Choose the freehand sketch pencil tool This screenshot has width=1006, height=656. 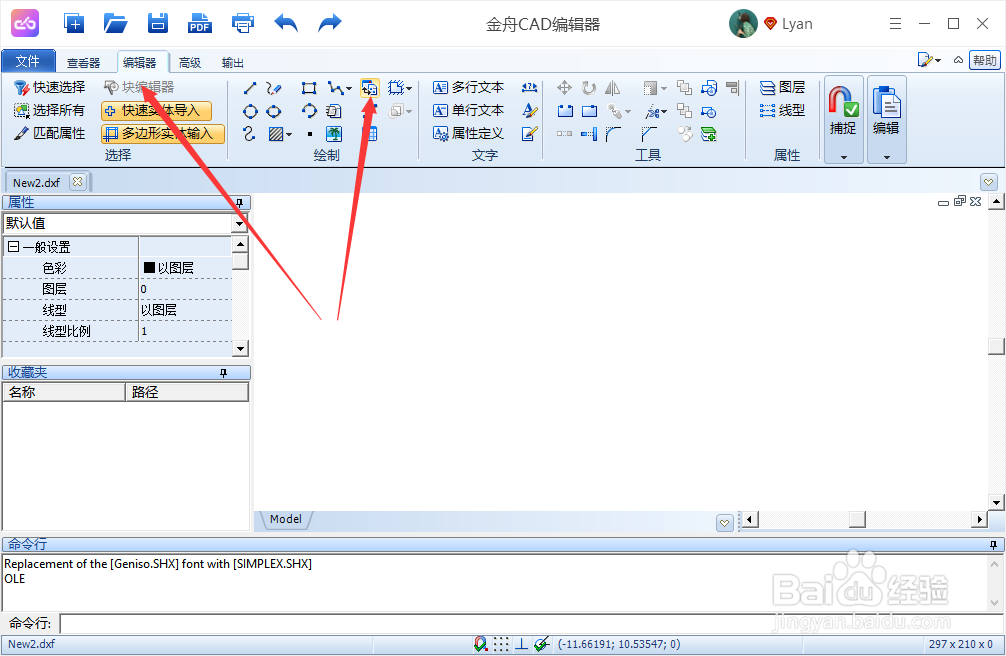(x=274, y=88)
